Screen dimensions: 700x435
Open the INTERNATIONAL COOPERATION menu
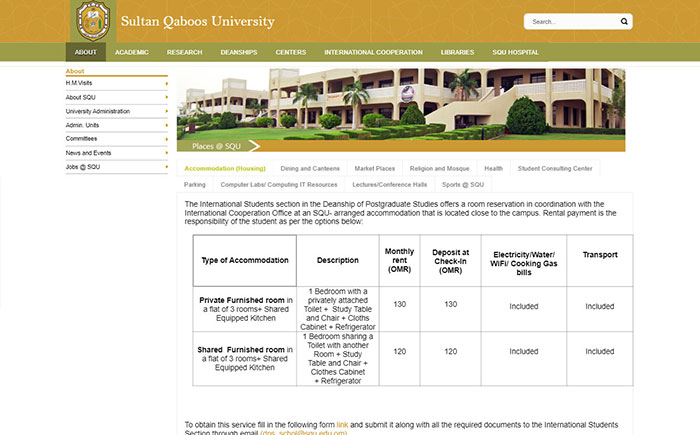[x=373, y=52]
